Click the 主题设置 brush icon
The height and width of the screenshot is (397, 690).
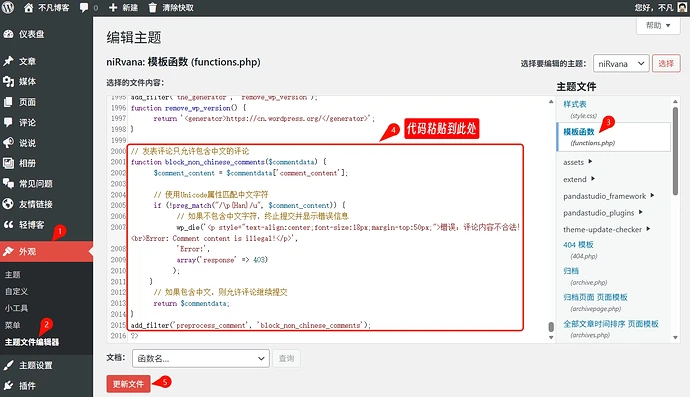click(x=8, y=365)
